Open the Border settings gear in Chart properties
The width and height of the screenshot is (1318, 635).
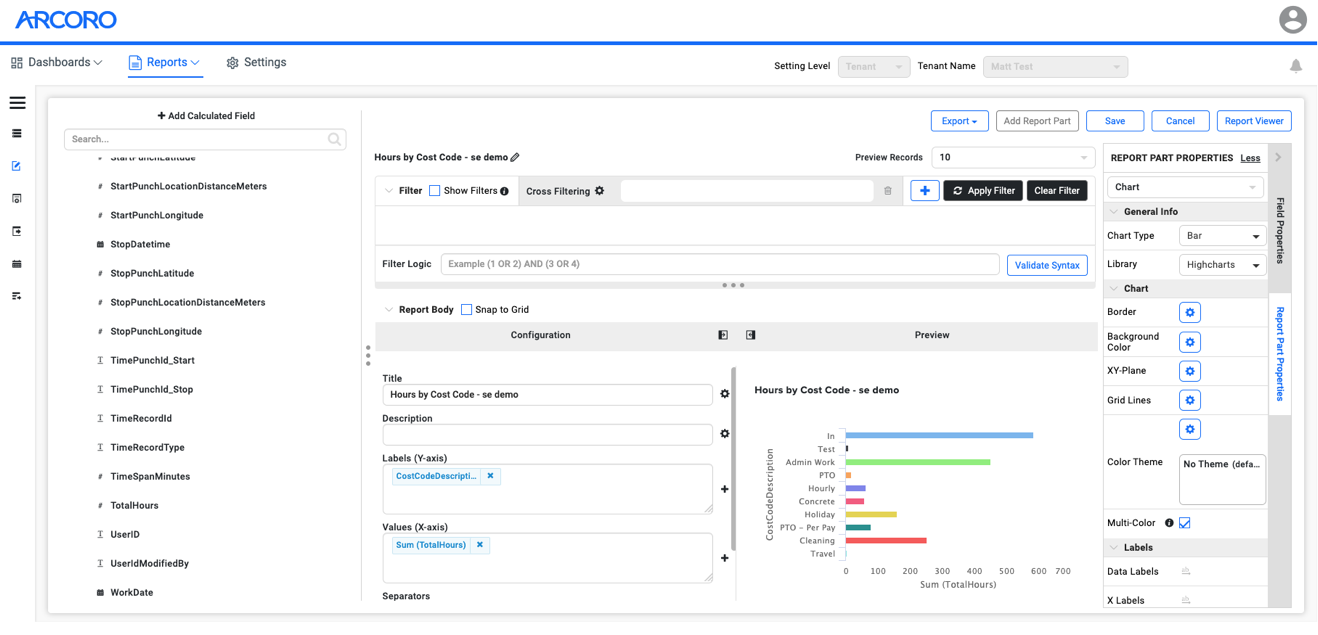[1190, 311]
